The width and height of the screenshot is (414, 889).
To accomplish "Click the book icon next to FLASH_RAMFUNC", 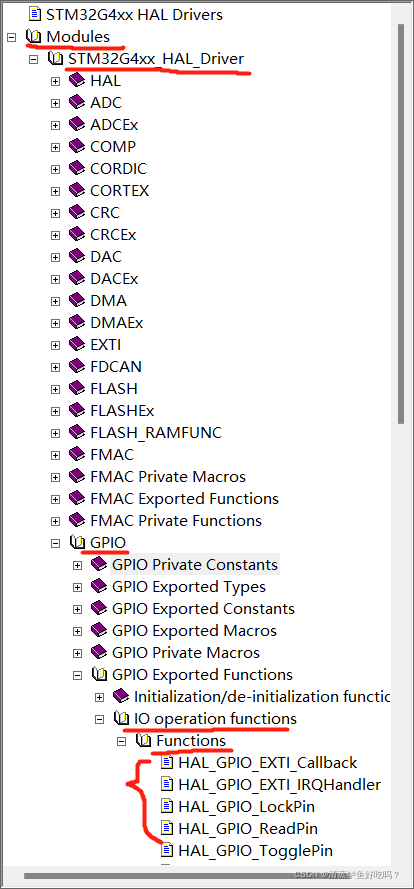I will (77, 433).
